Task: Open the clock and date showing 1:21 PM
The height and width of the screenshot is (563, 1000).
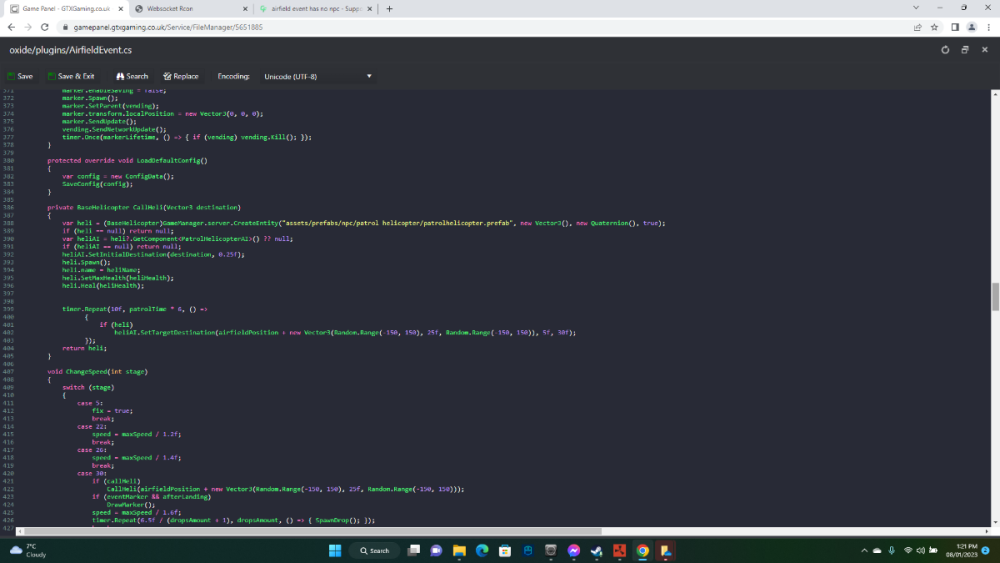Action: (x=962, y=550)
